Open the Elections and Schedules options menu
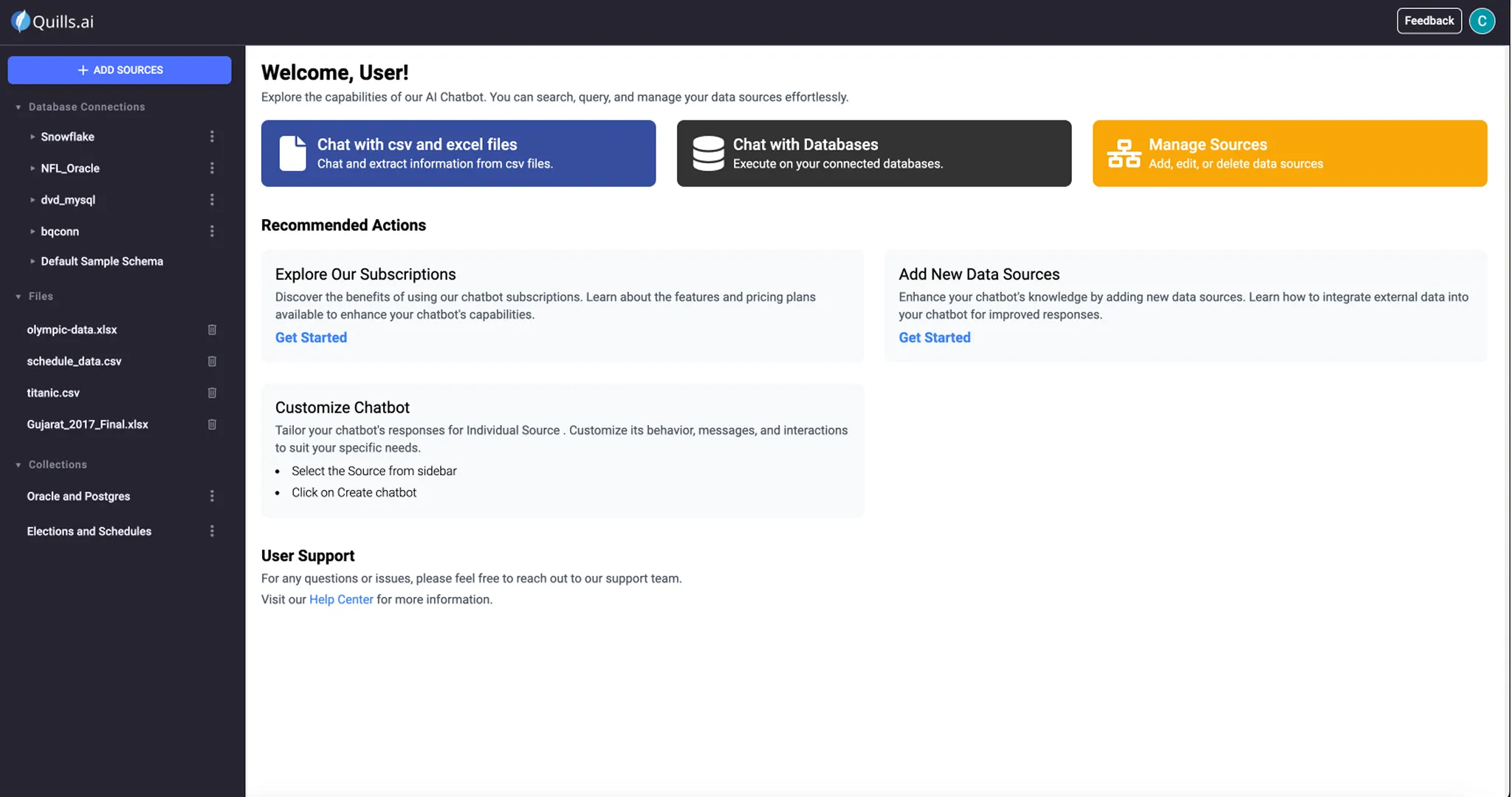The height and width of the screenshot is (797, 1512). point(212,531)
